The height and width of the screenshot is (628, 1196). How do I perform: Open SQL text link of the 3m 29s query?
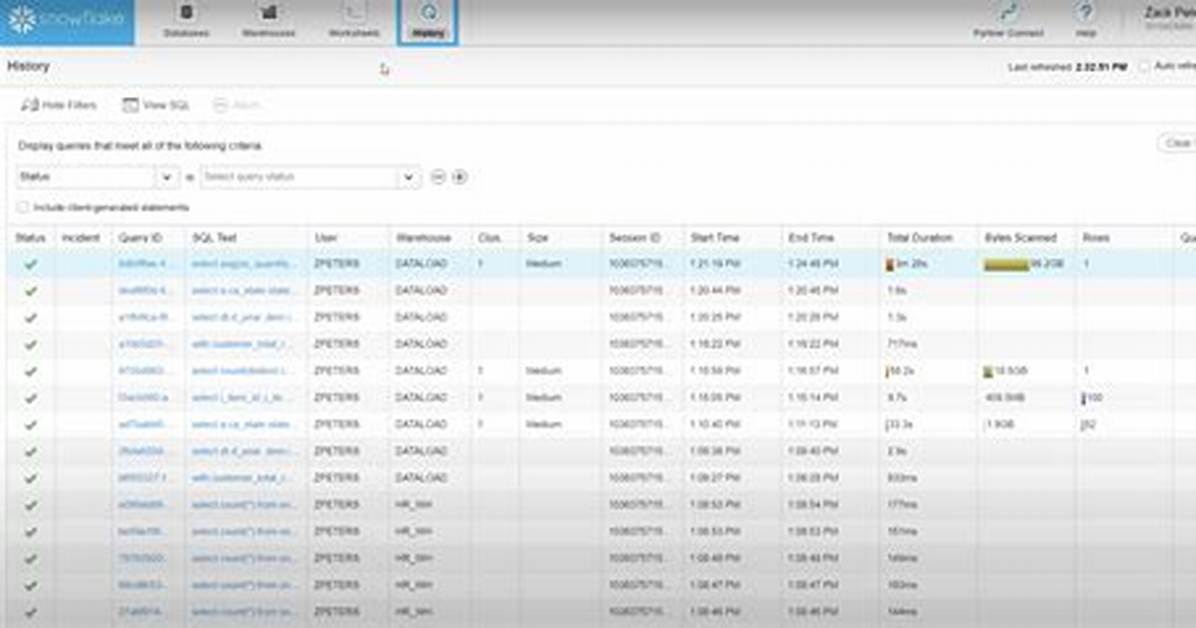[243, 264]
